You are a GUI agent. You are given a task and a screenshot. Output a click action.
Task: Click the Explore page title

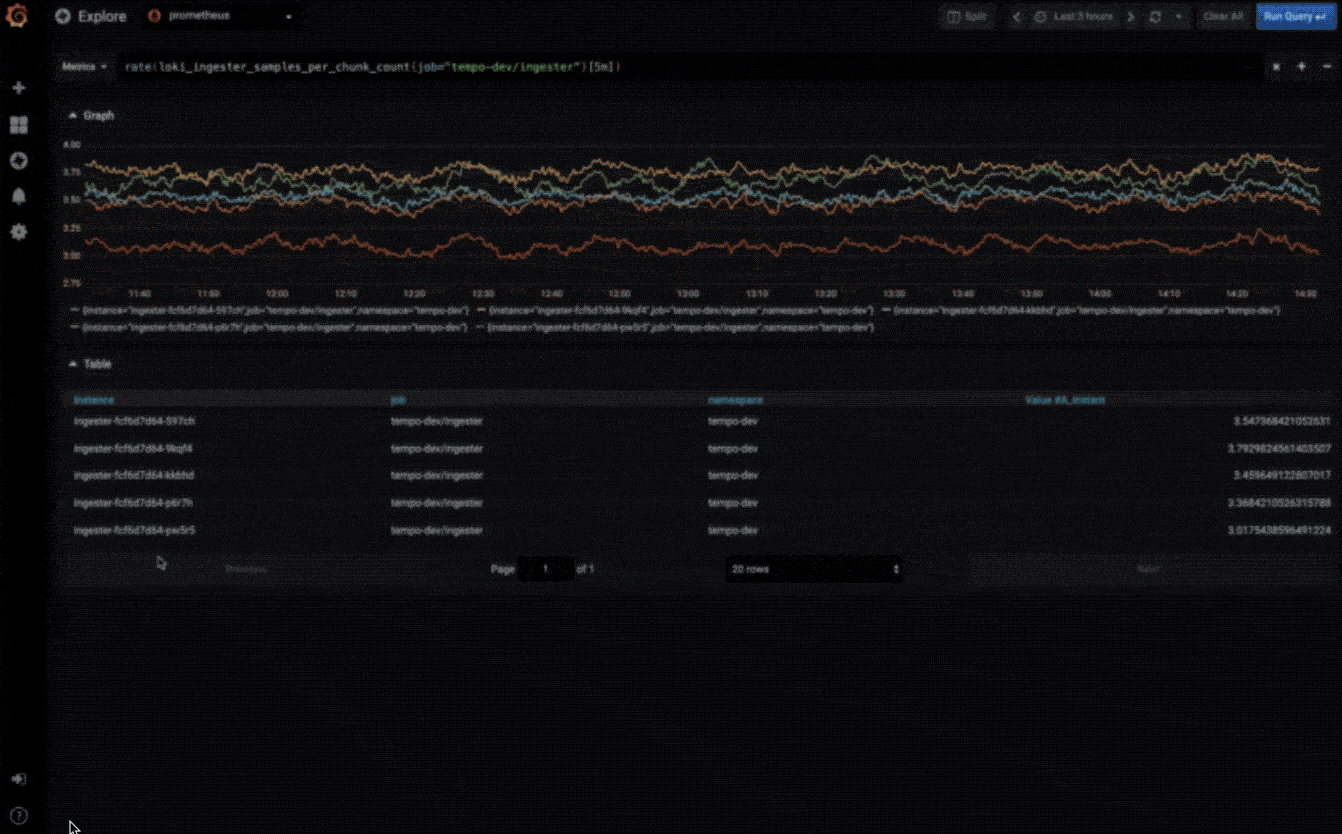pyautogui.click(x=102, y=16)
